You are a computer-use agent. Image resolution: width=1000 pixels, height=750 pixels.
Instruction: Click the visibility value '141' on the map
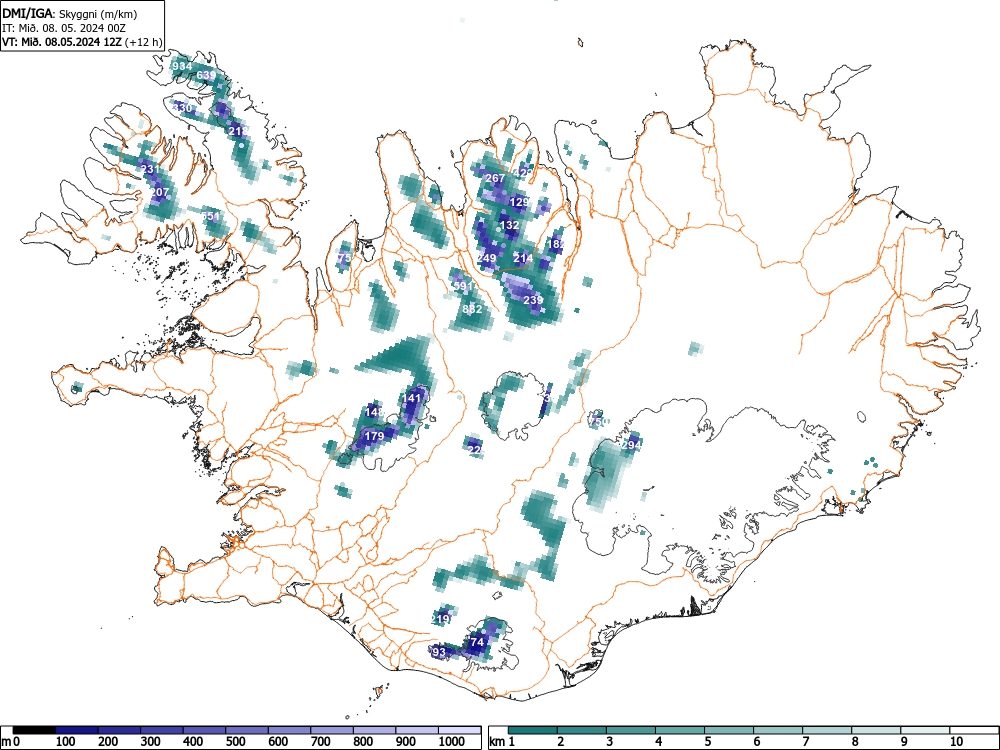pyautogui.click(x=412, y=398)
